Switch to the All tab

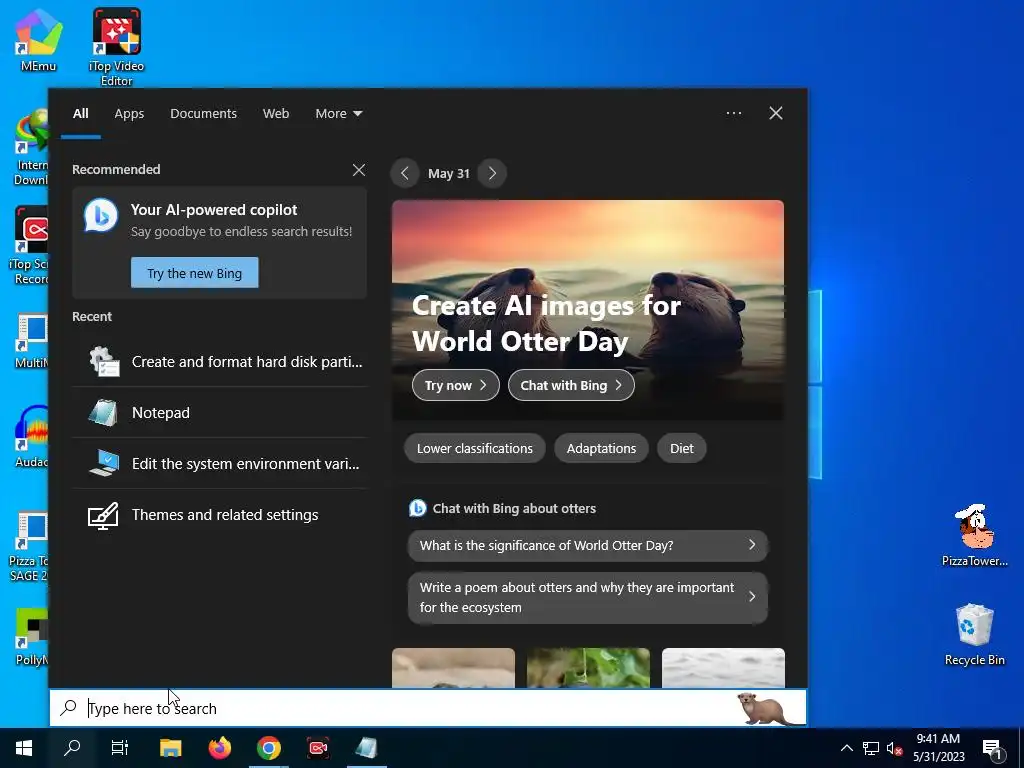80,114
